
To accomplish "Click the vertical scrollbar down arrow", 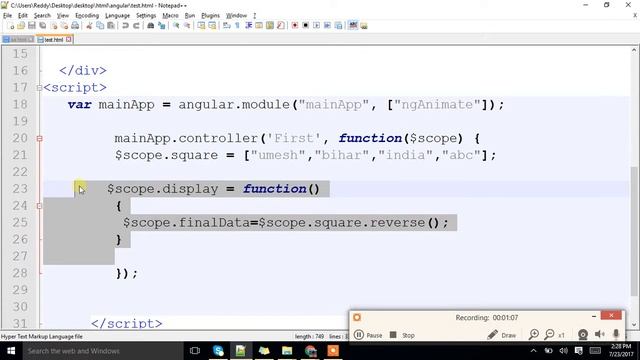I will (634, 325).
